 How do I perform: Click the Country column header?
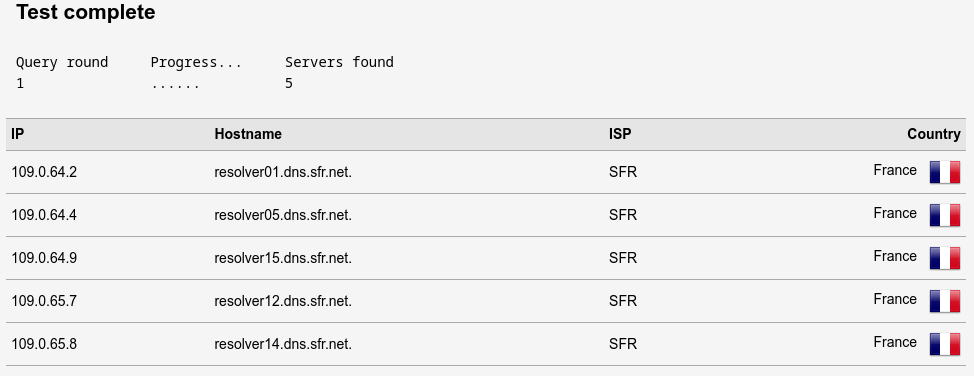tap(934, 134)
